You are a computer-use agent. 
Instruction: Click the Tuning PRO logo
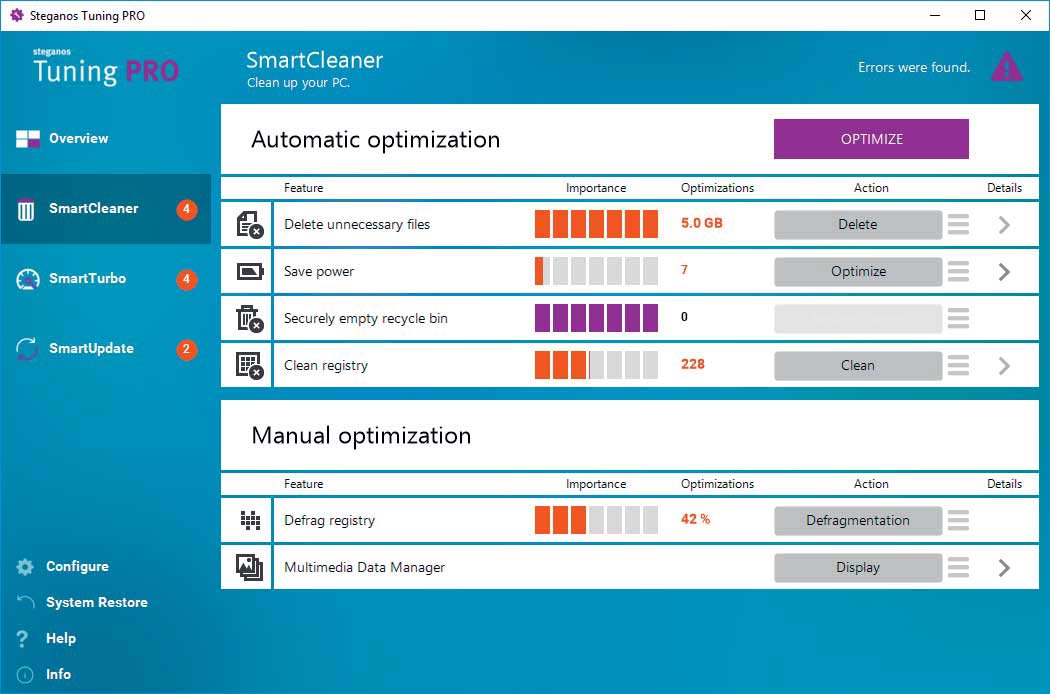[106, 66]
